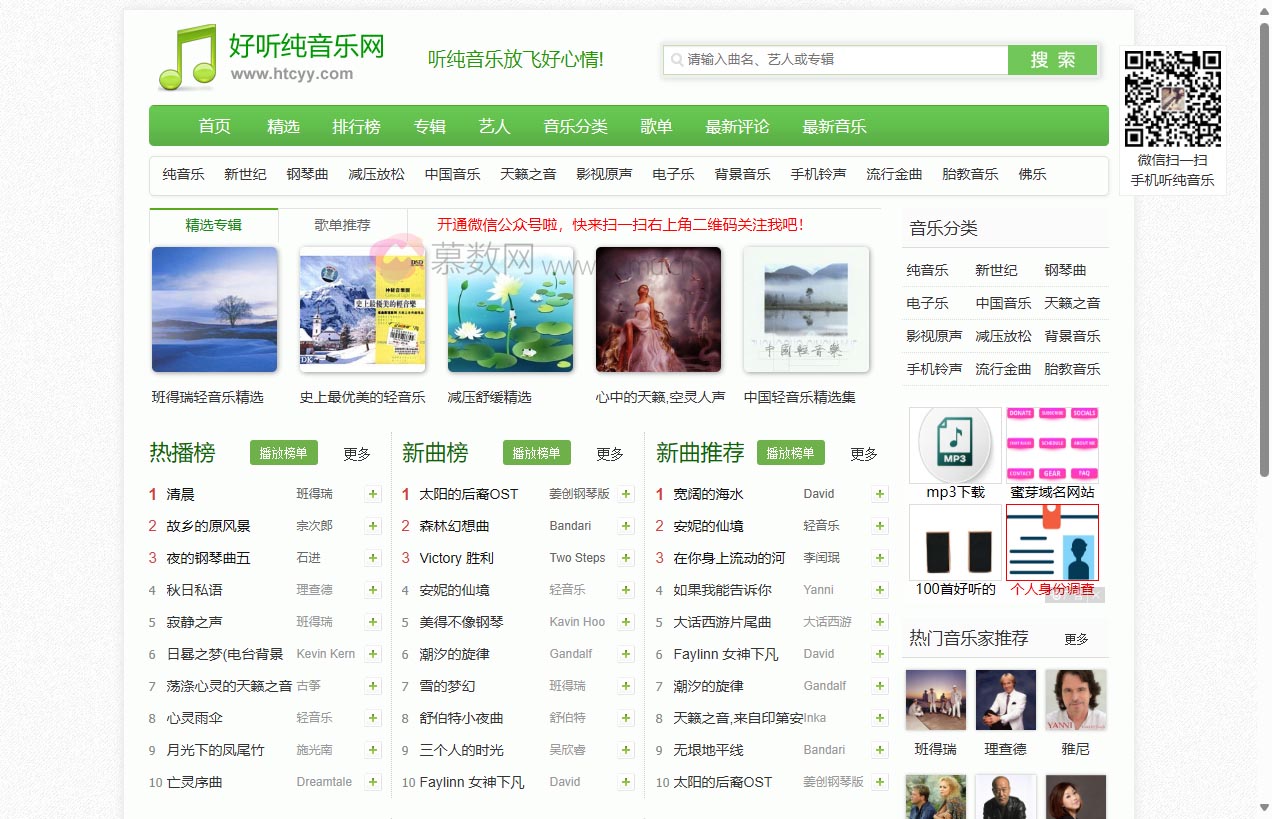The height and width of the screenshot is (819, 1272).
Task: Open the 排行榜 menu item
Action: 356,126
